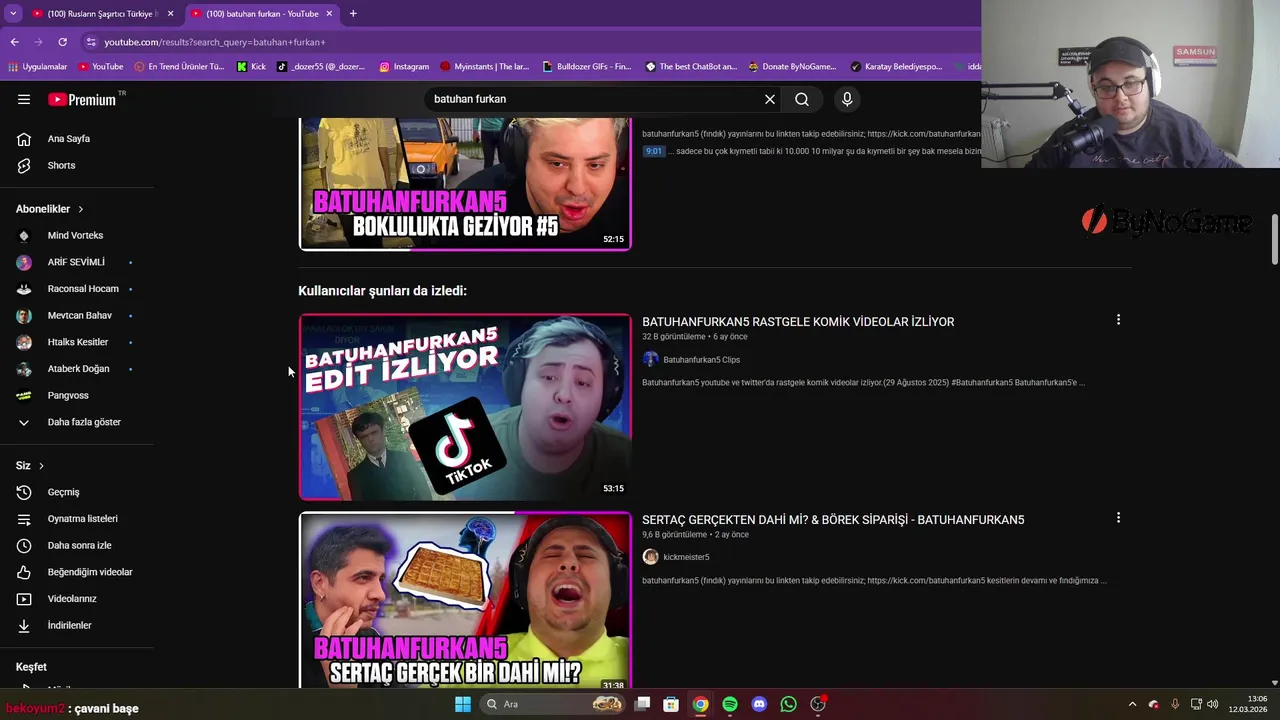Open Mind Vorteks channel subscription

pos(77,235)
